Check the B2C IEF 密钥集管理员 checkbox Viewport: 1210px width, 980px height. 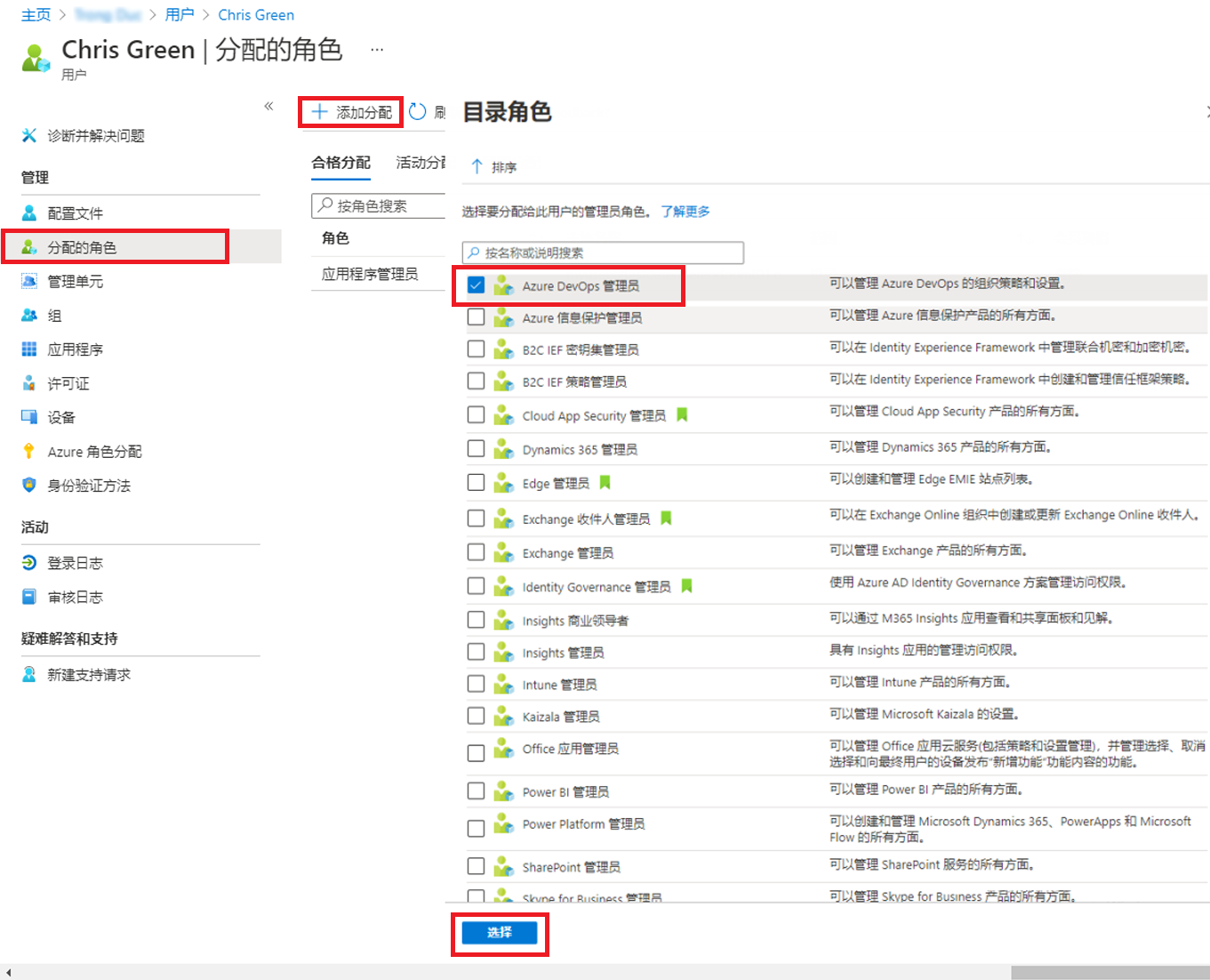tap(476, 349)
